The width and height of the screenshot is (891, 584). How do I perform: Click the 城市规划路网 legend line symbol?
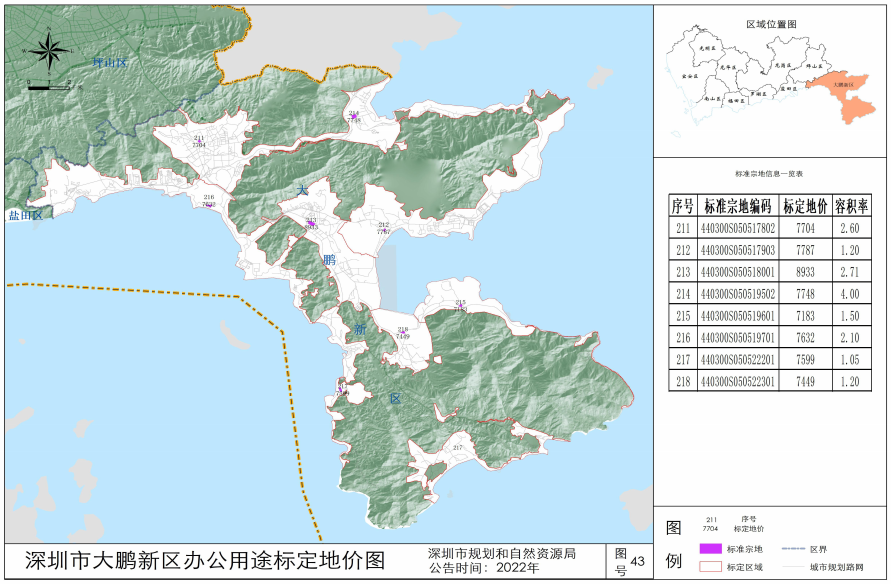click(792, 567)
